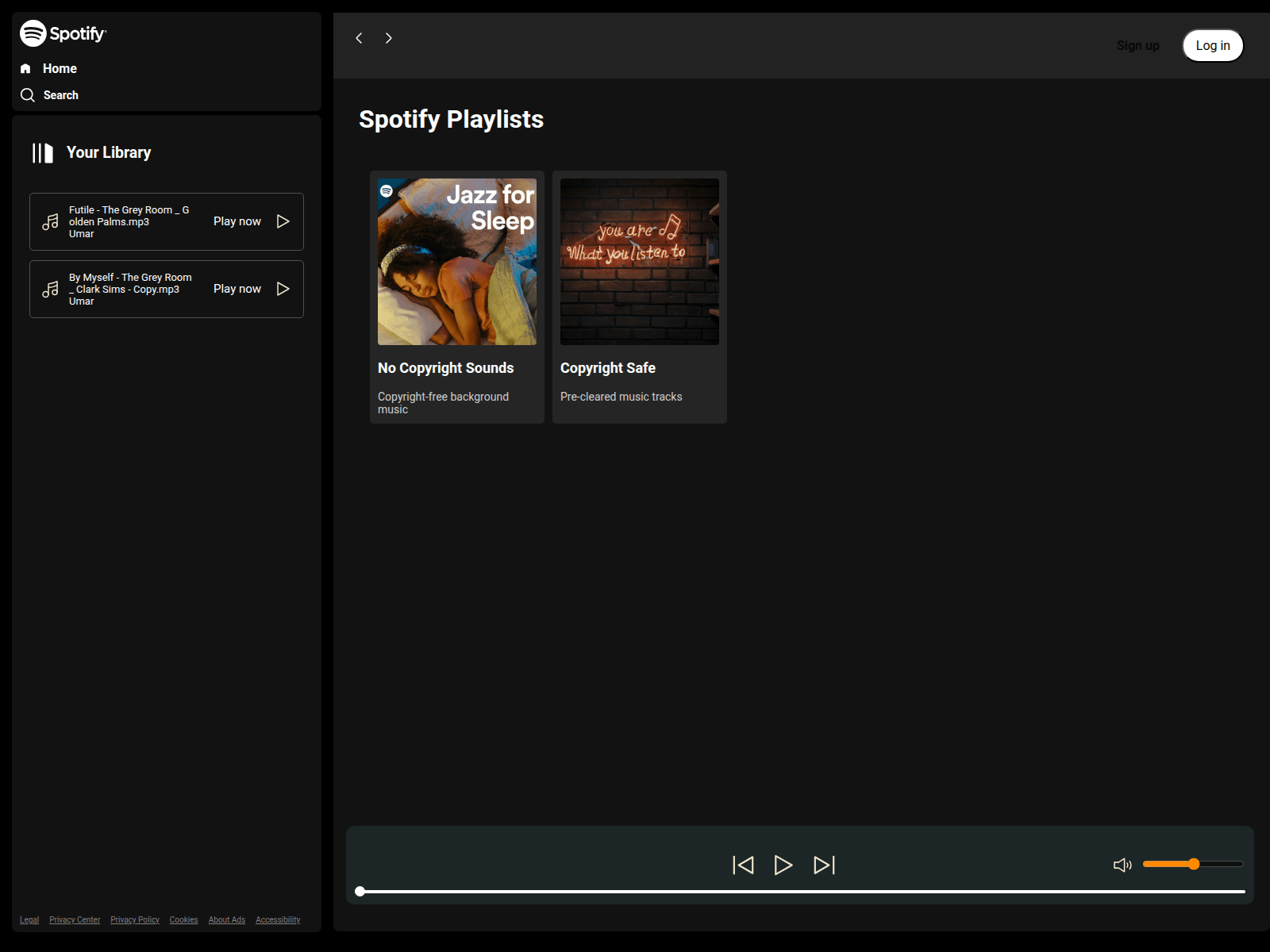Skip to next track
Image resolution: width=1270 pixels, height=952 pixels.
pos(825,865)
